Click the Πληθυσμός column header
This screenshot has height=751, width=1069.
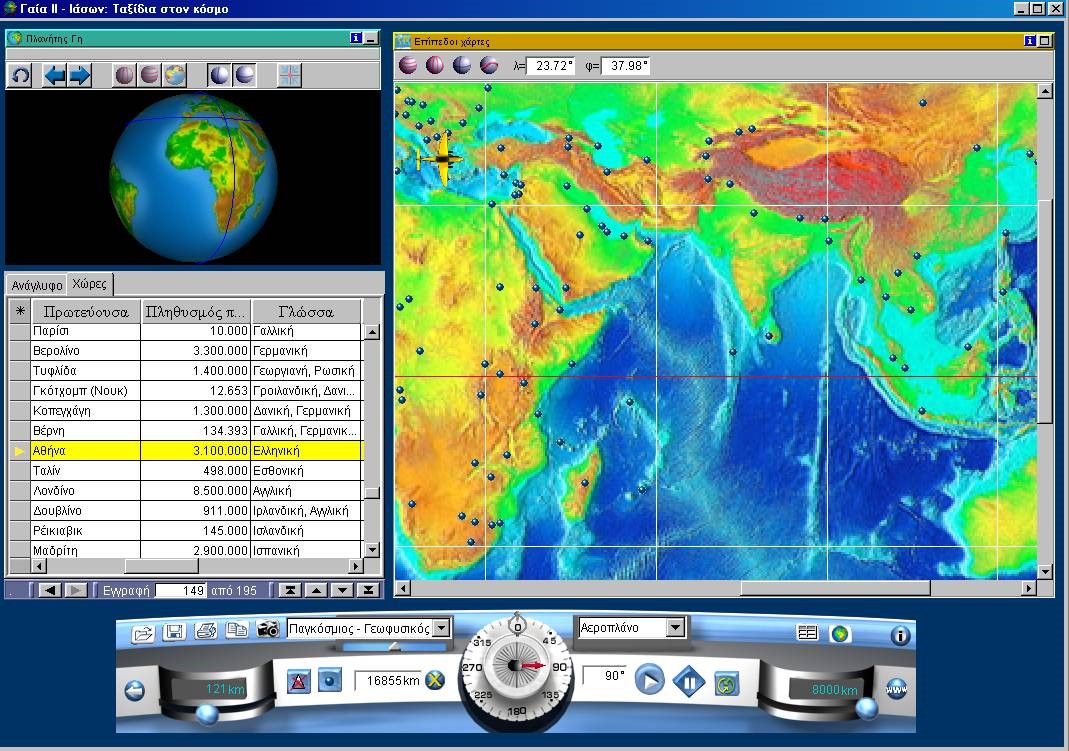[x=196, y=312]
